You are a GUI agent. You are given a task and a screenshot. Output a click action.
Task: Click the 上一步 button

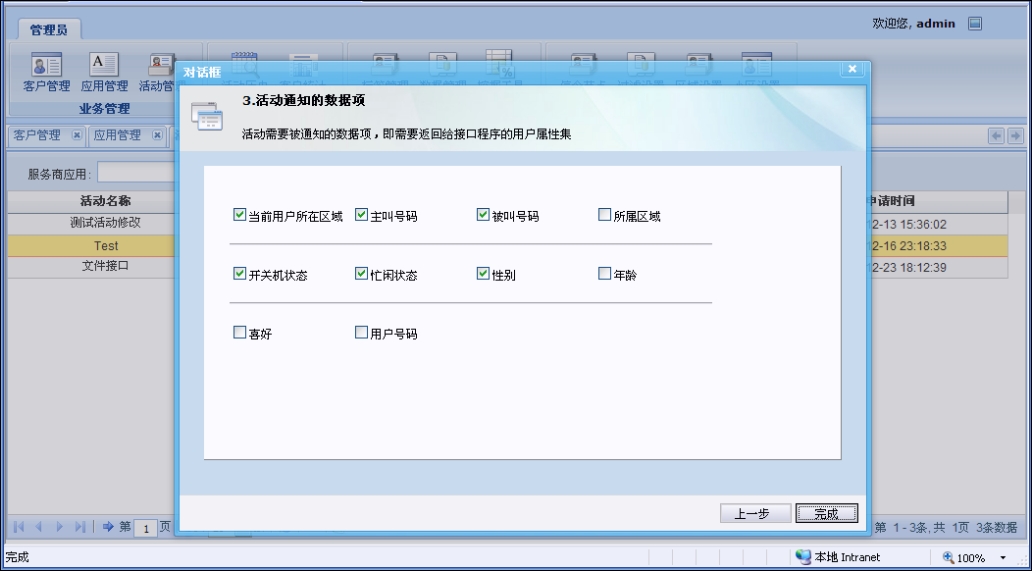pos(755,513)
